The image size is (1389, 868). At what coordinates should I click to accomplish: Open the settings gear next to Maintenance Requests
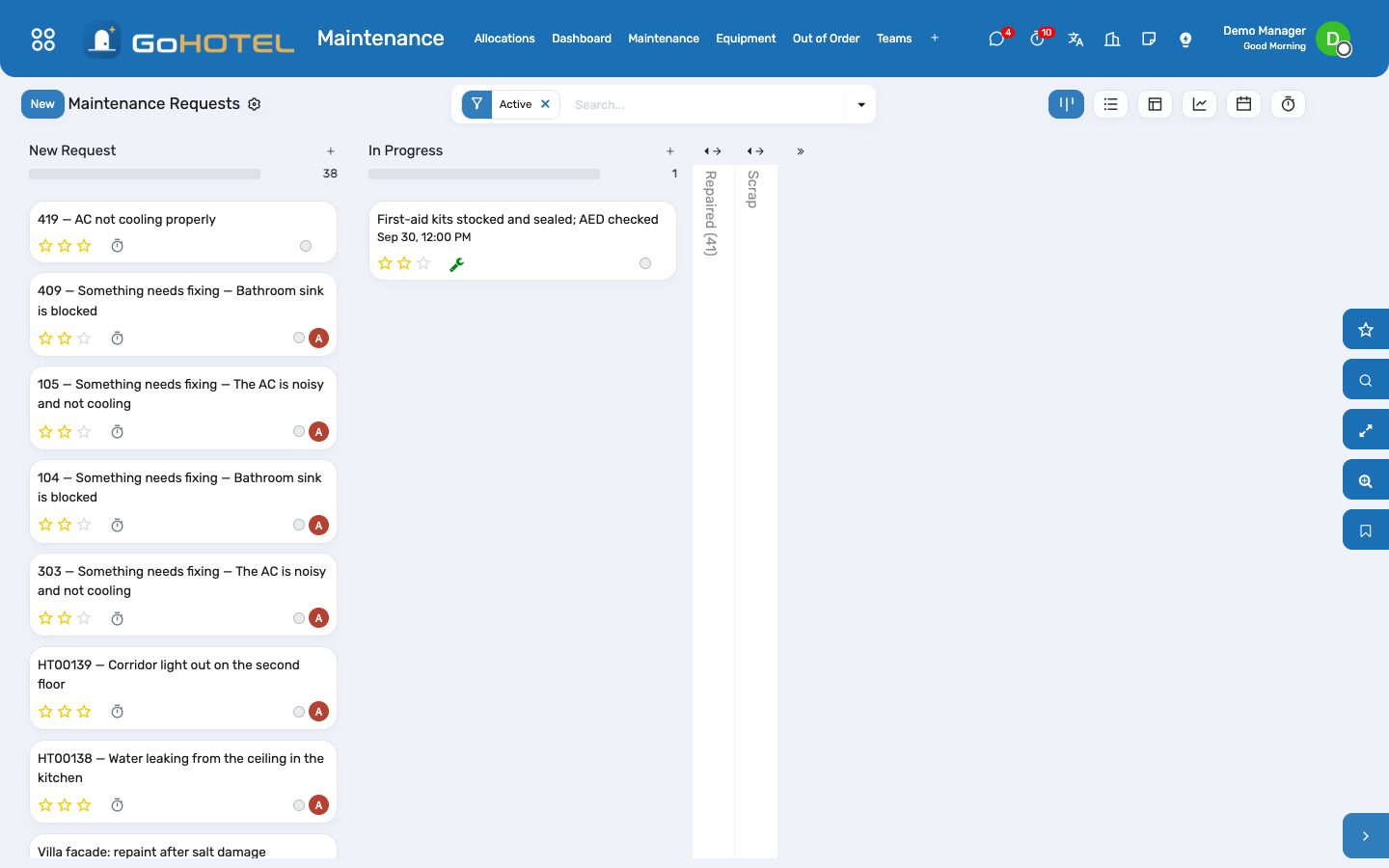[255, 104]
